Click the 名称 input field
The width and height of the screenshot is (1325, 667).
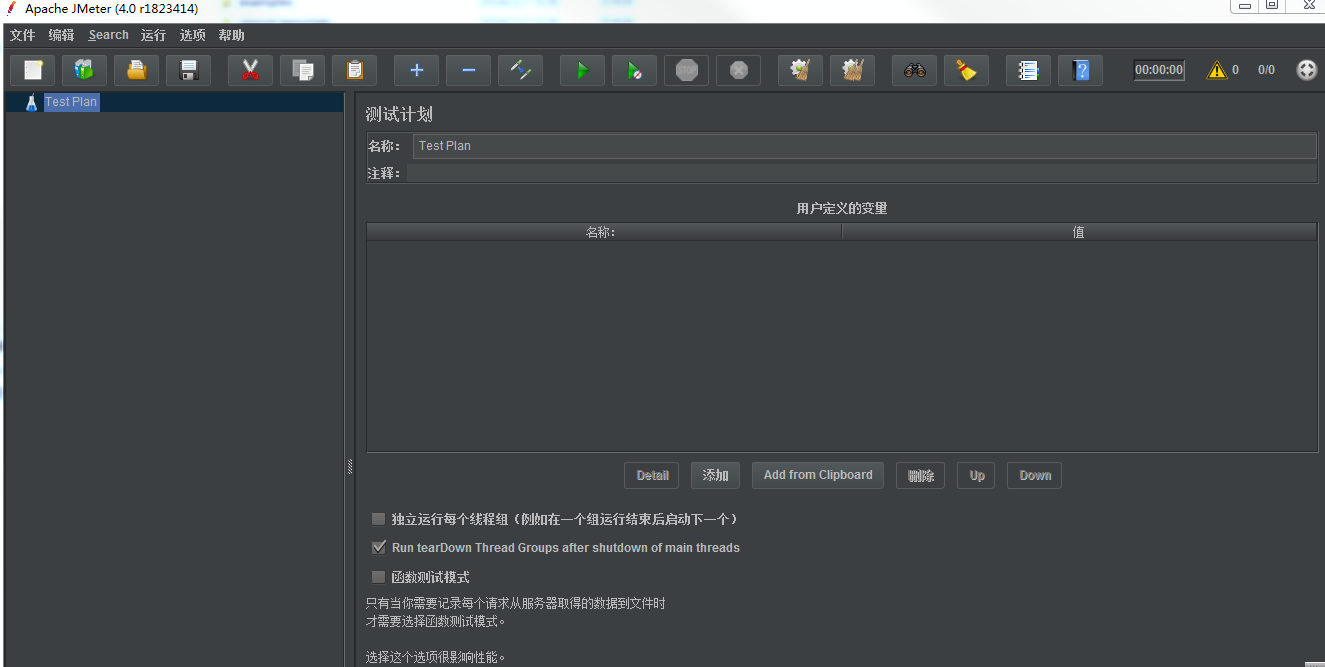pyautogui.click(x=865, y=146)
